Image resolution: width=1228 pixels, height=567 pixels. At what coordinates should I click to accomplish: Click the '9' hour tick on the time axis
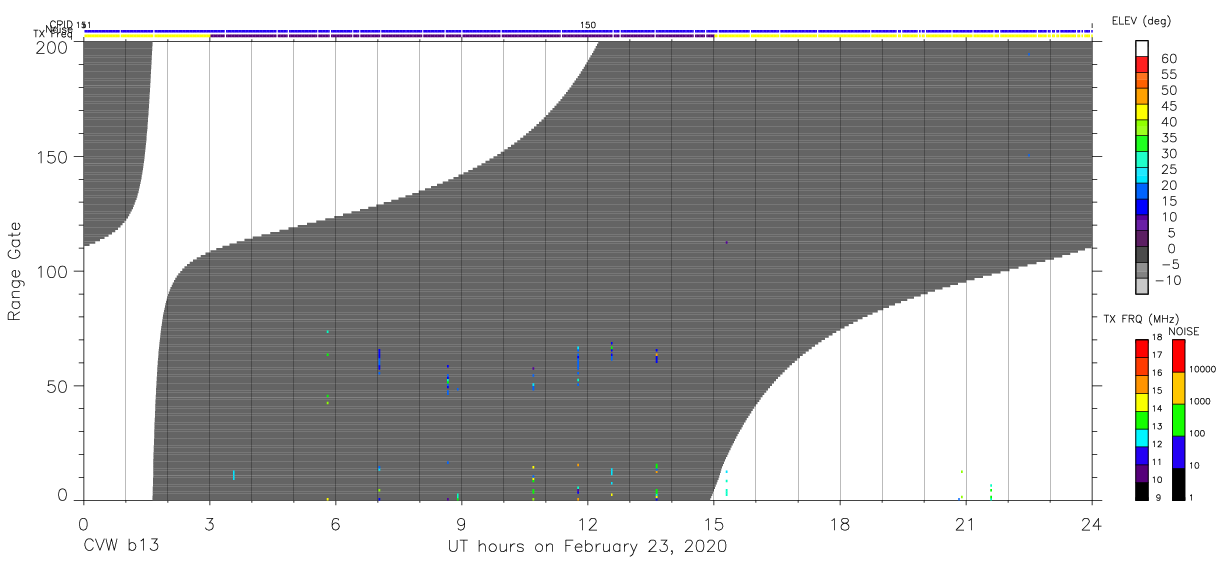pyautogui.click(x=461, y=523)
